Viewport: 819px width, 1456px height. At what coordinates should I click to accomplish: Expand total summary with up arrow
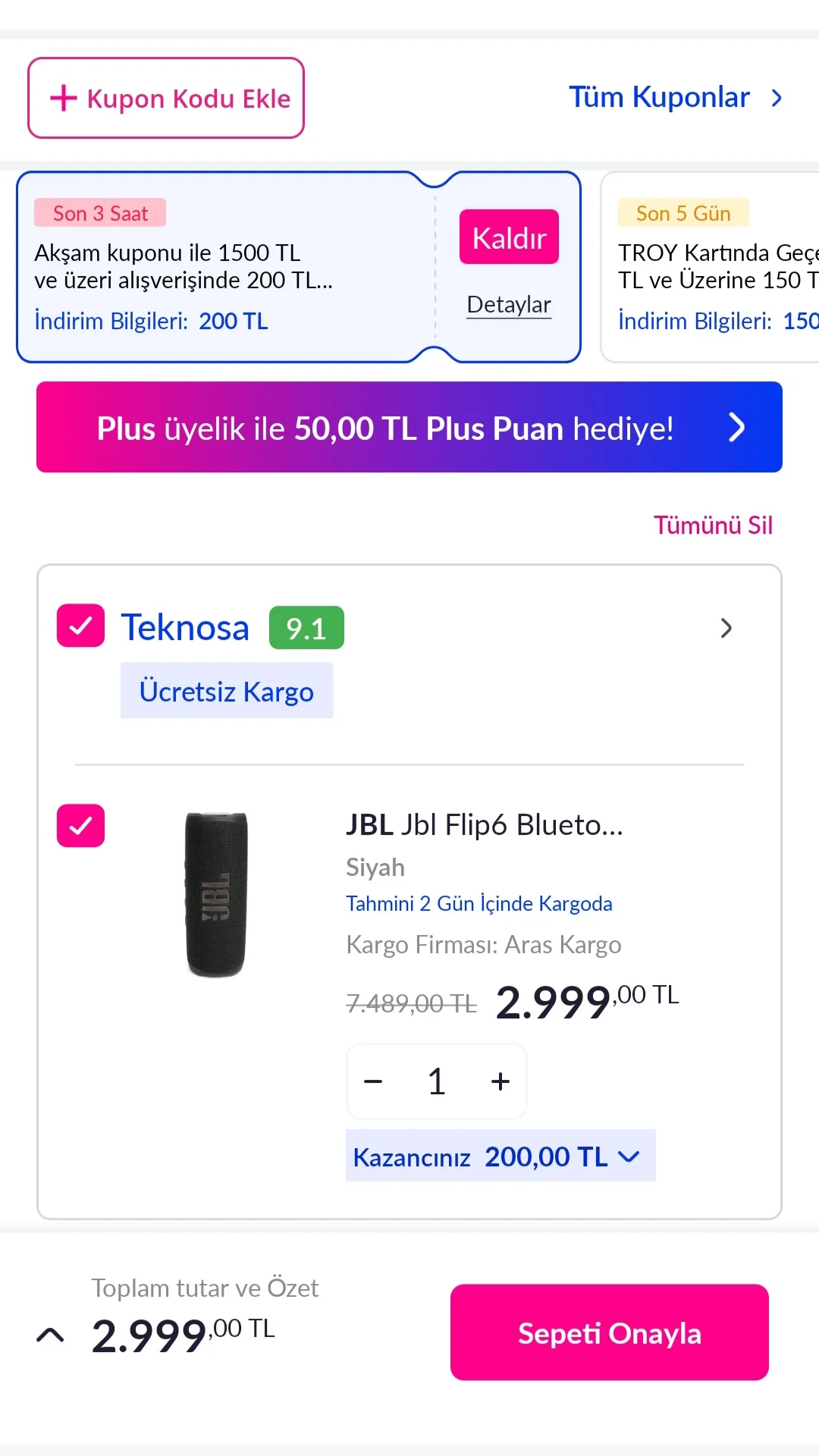[x=50, y=1335]
